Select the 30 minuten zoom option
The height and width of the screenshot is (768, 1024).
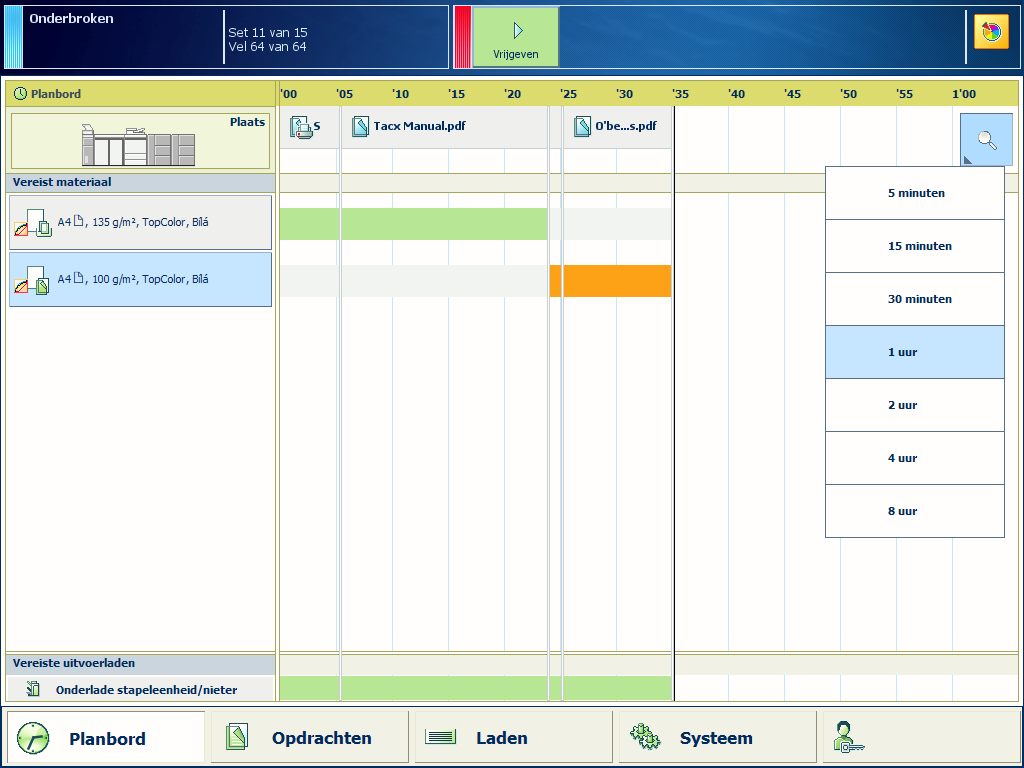click(x=915, y=299)
